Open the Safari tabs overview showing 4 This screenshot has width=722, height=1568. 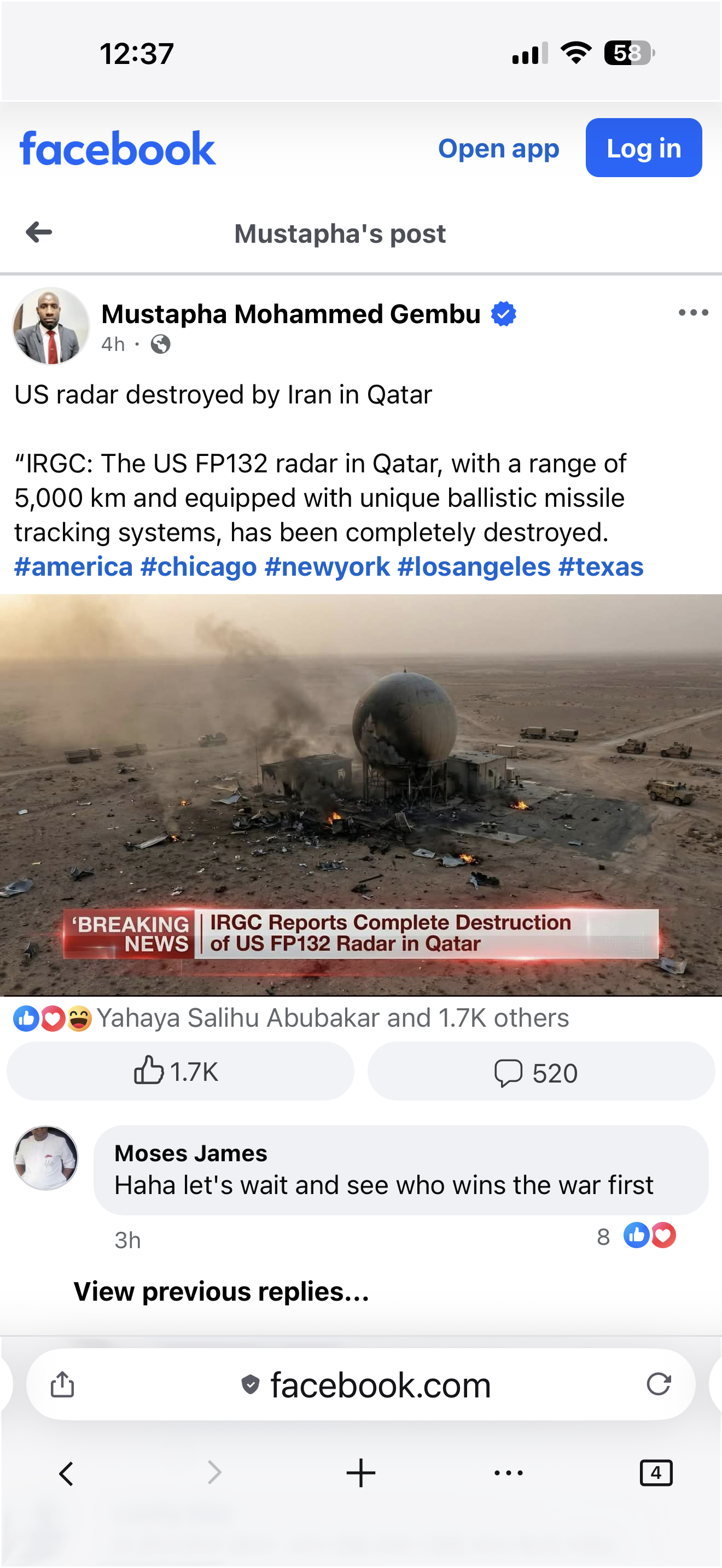656,1473
